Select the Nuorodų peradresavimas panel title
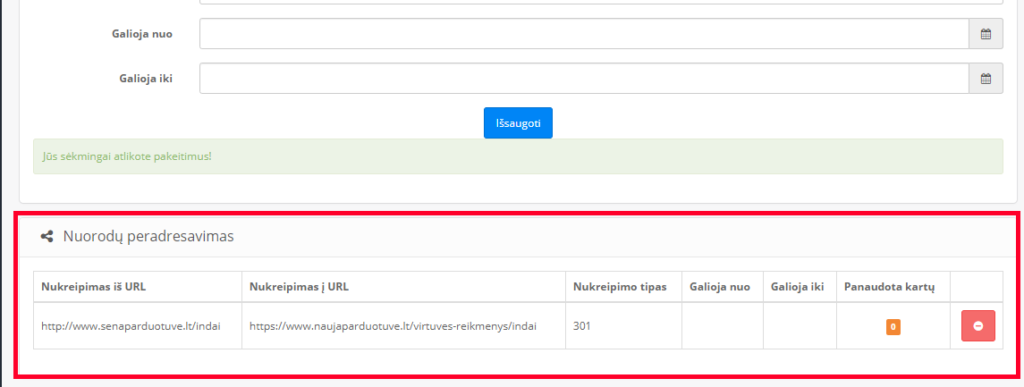This screenshot has width=1024, height=387. pos(148,236)
